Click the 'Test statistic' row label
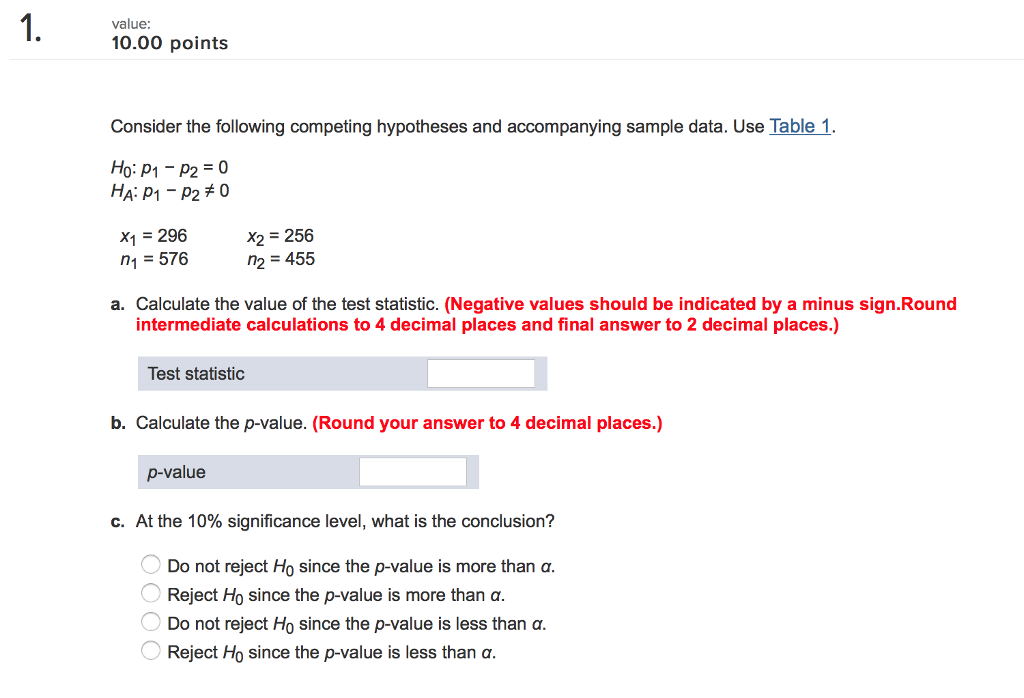 coord(196,373)
